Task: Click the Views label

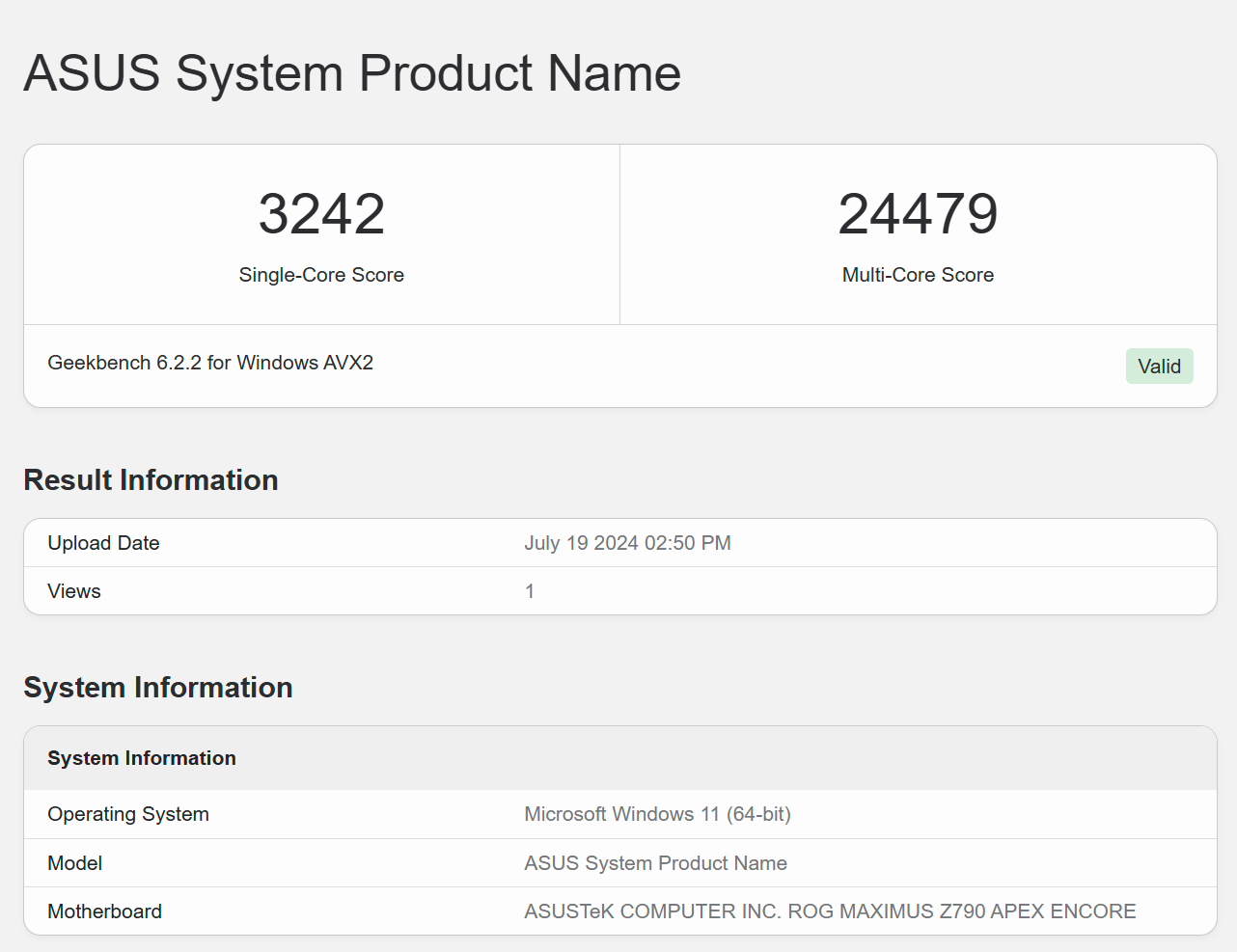Action: click(x=74, y=591)
